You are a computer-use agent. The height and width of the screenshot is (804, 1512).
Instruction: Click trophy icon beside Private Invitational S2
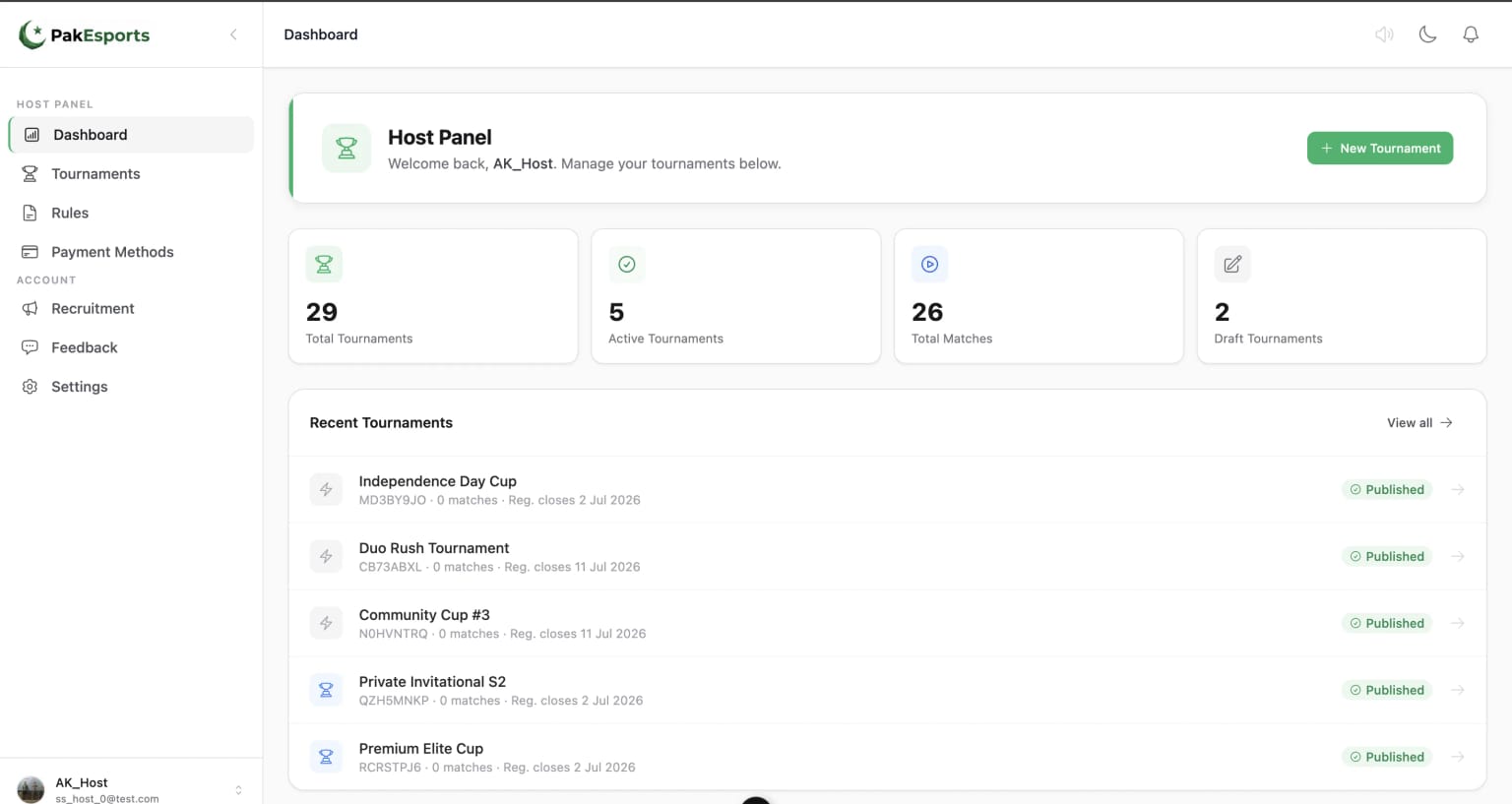326,690
